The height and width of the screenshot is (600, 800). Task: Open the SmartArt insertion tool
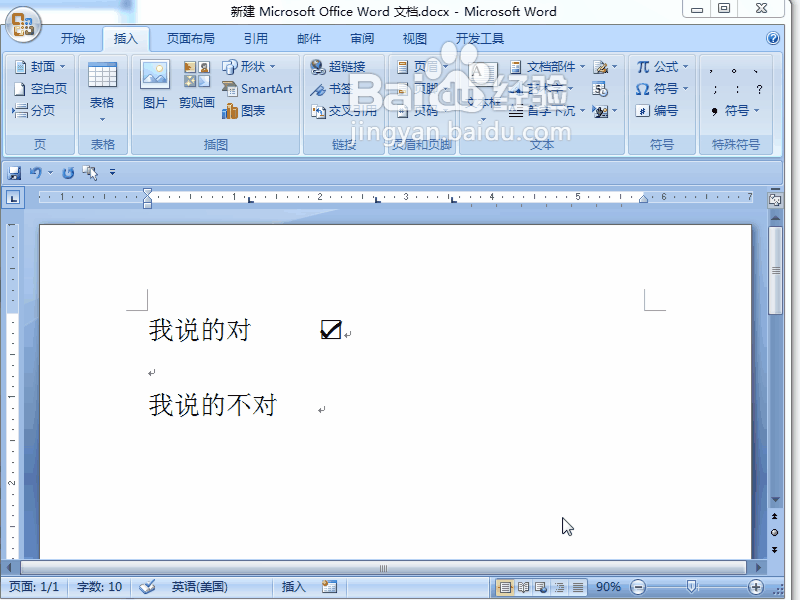[x=258, y=88]
